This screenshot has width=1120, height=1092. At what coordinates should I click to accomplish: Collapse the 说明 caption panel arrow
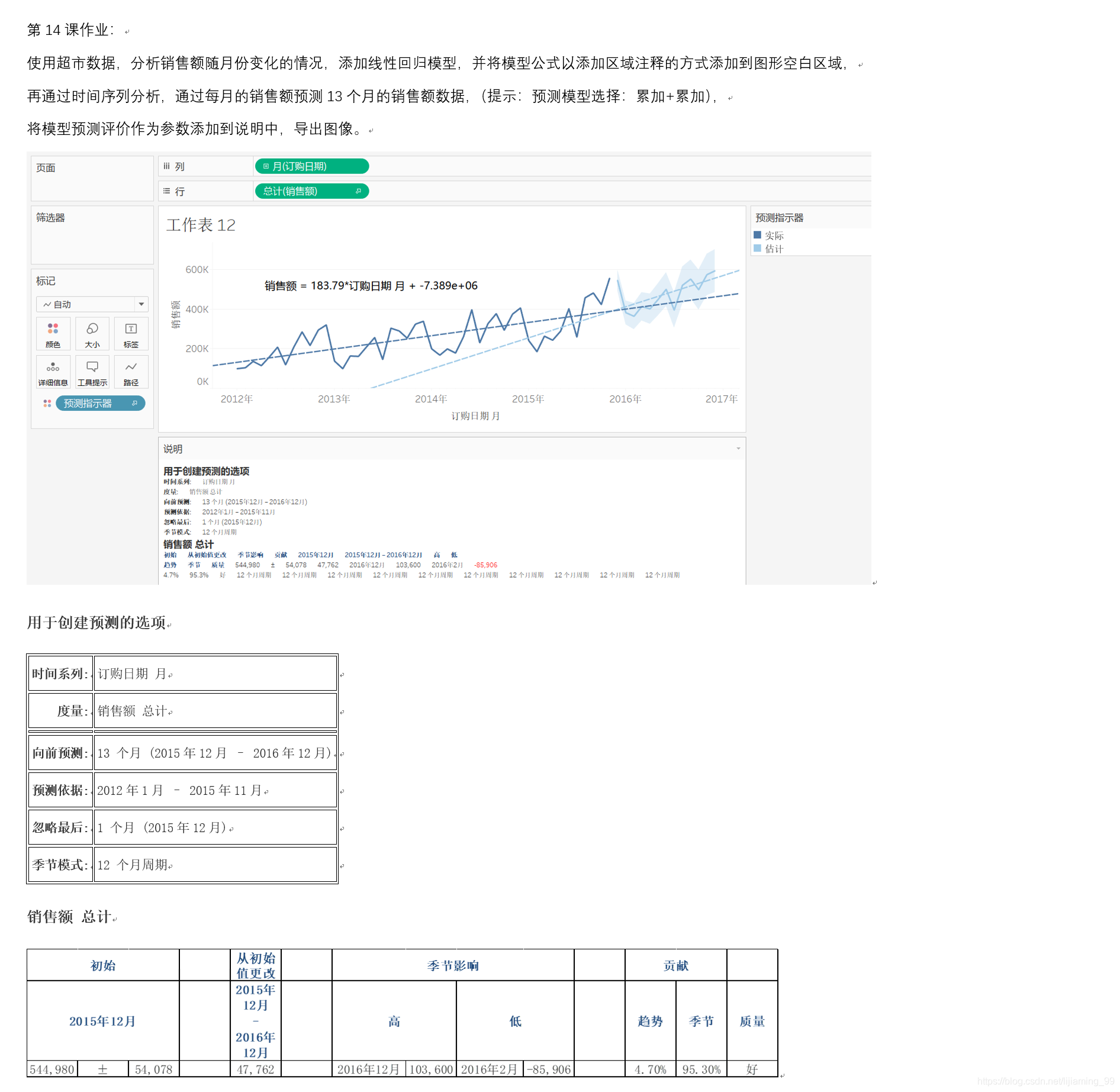[x=738, y=448]
